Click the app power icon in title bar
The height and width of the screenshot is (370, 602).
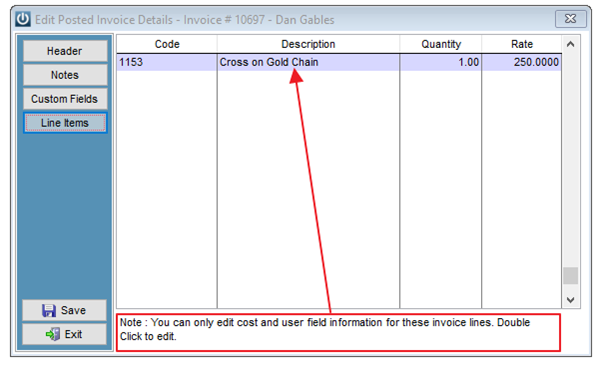(23, 19)
